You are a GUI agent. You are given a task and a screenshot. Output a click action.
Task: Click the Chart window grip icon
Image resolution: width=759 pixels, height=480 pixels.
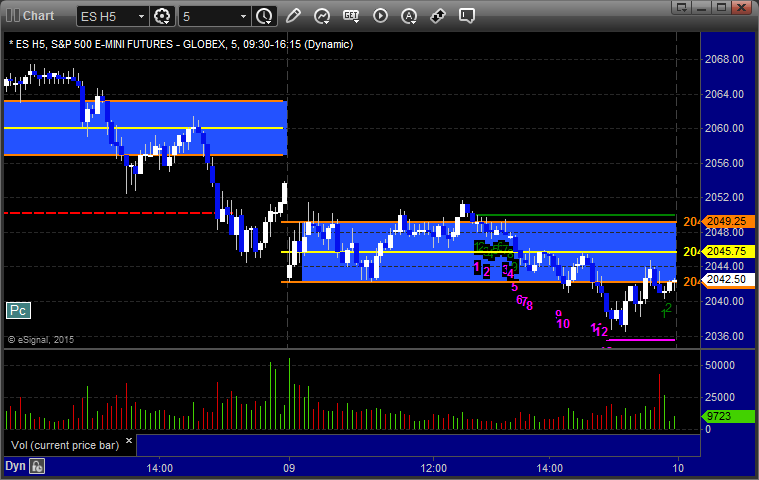(13, 15)
